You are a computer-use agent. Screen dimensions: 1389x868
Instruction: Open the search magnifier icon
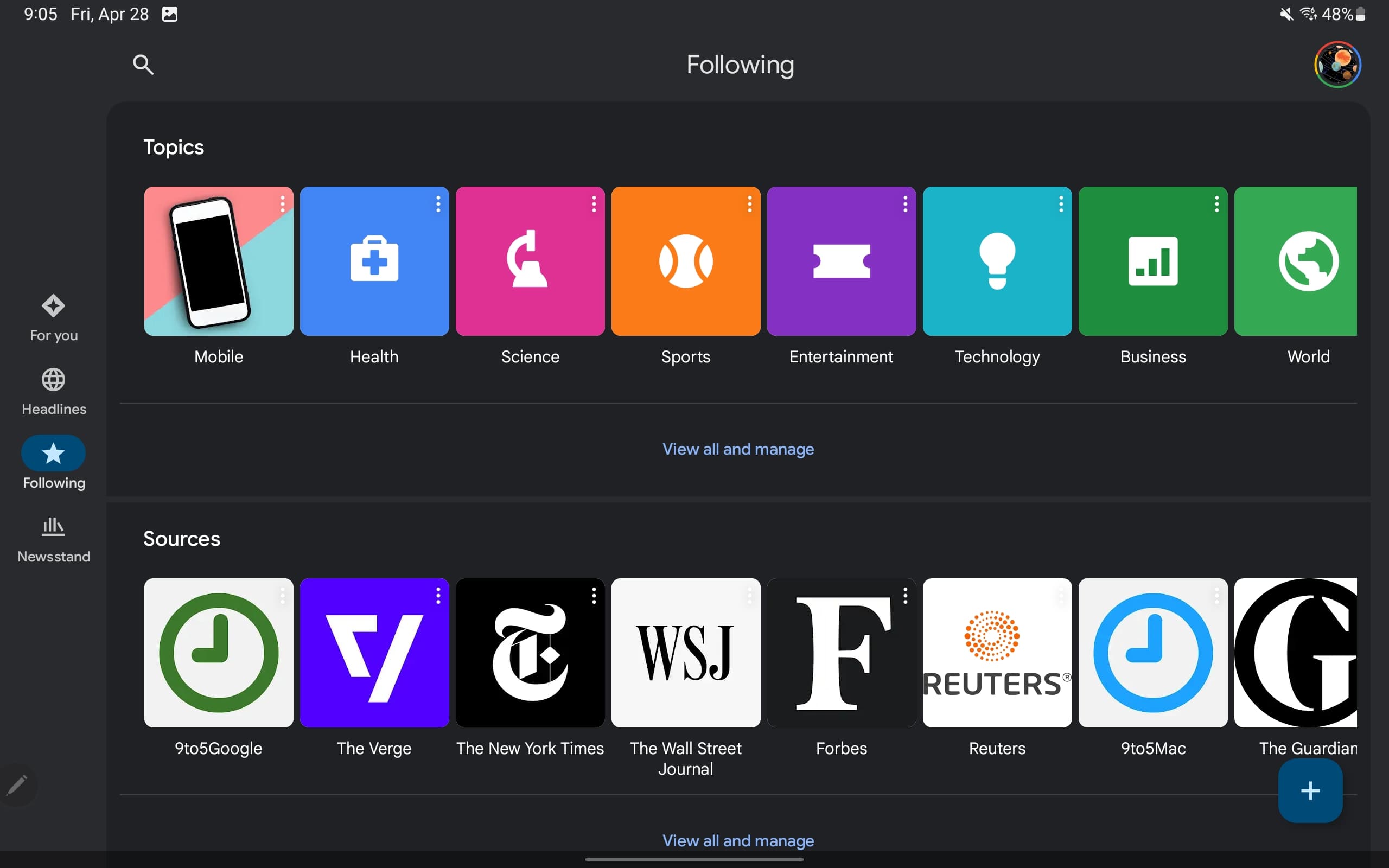143,65
